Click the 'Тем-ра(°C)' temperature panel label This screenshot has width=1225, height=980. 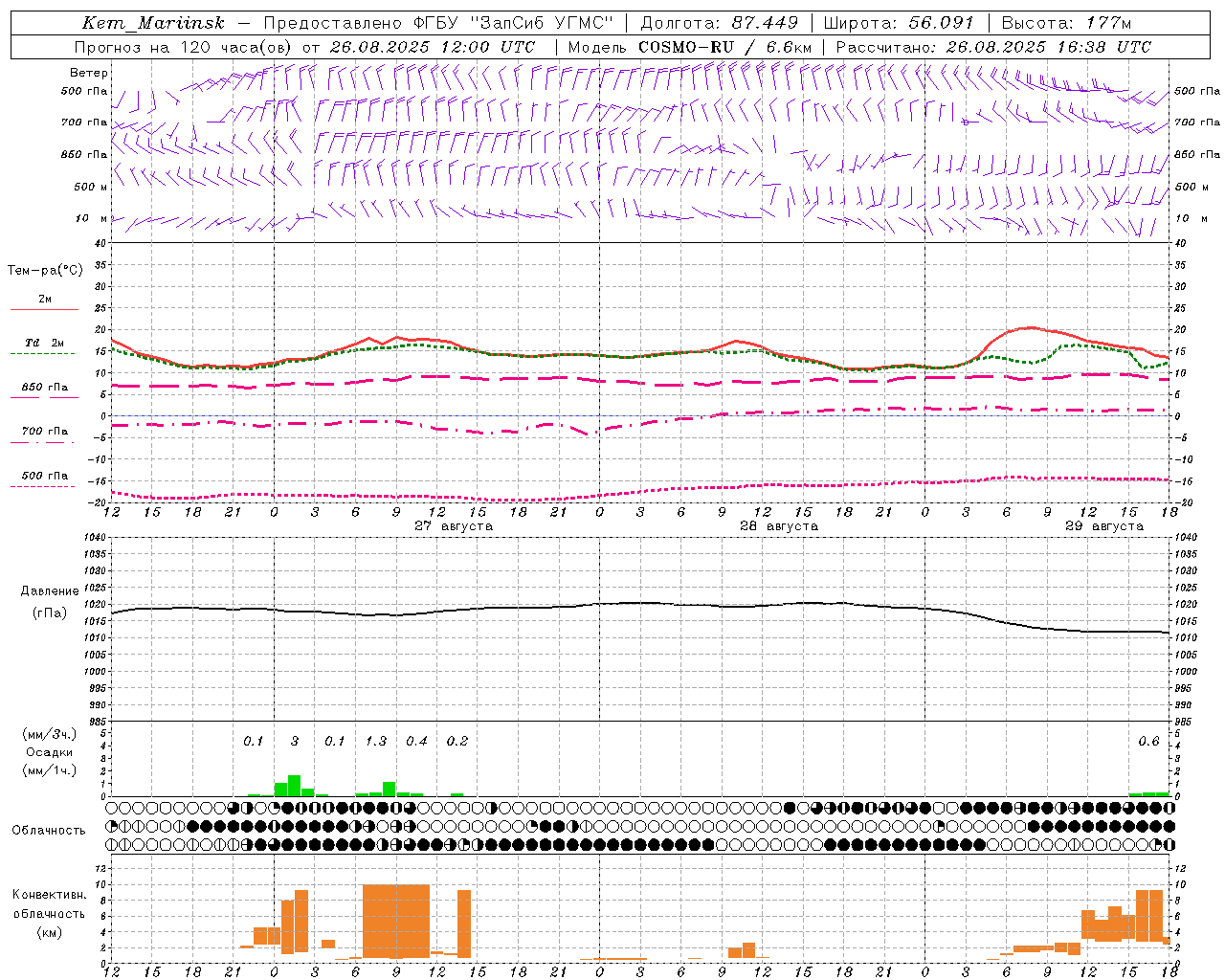pyautogui.click(x=45, y=271)
